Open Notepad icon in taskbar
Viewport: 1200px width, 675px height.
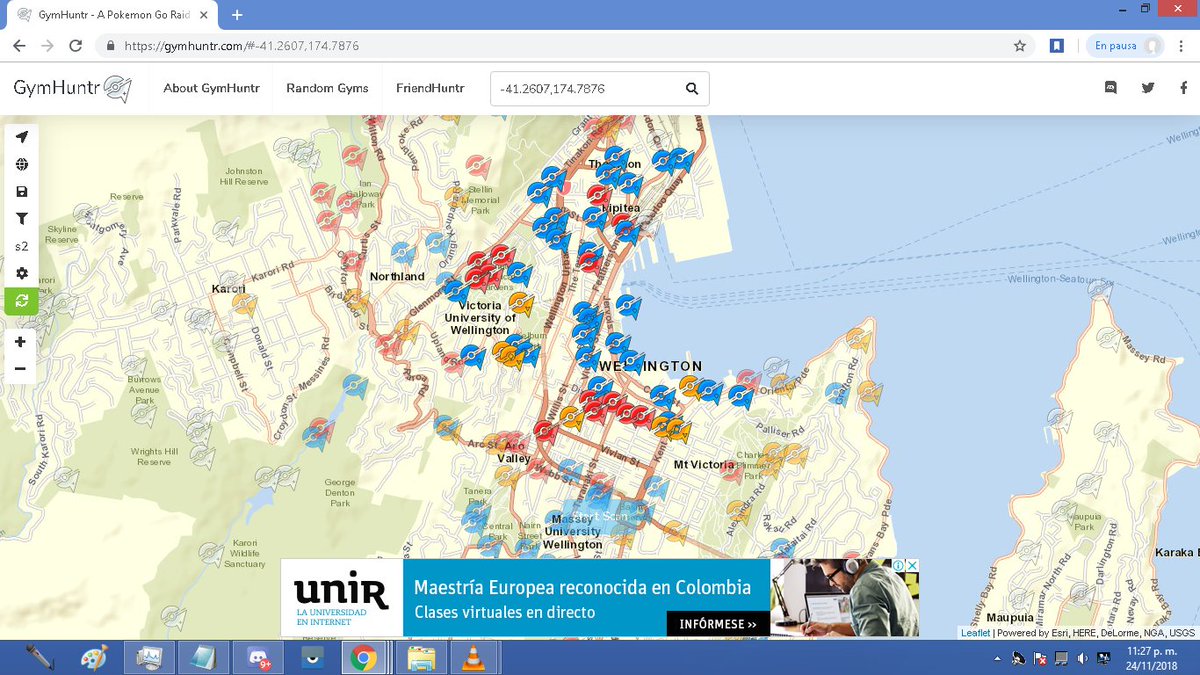pyautogui.click(x=203, y=658)
